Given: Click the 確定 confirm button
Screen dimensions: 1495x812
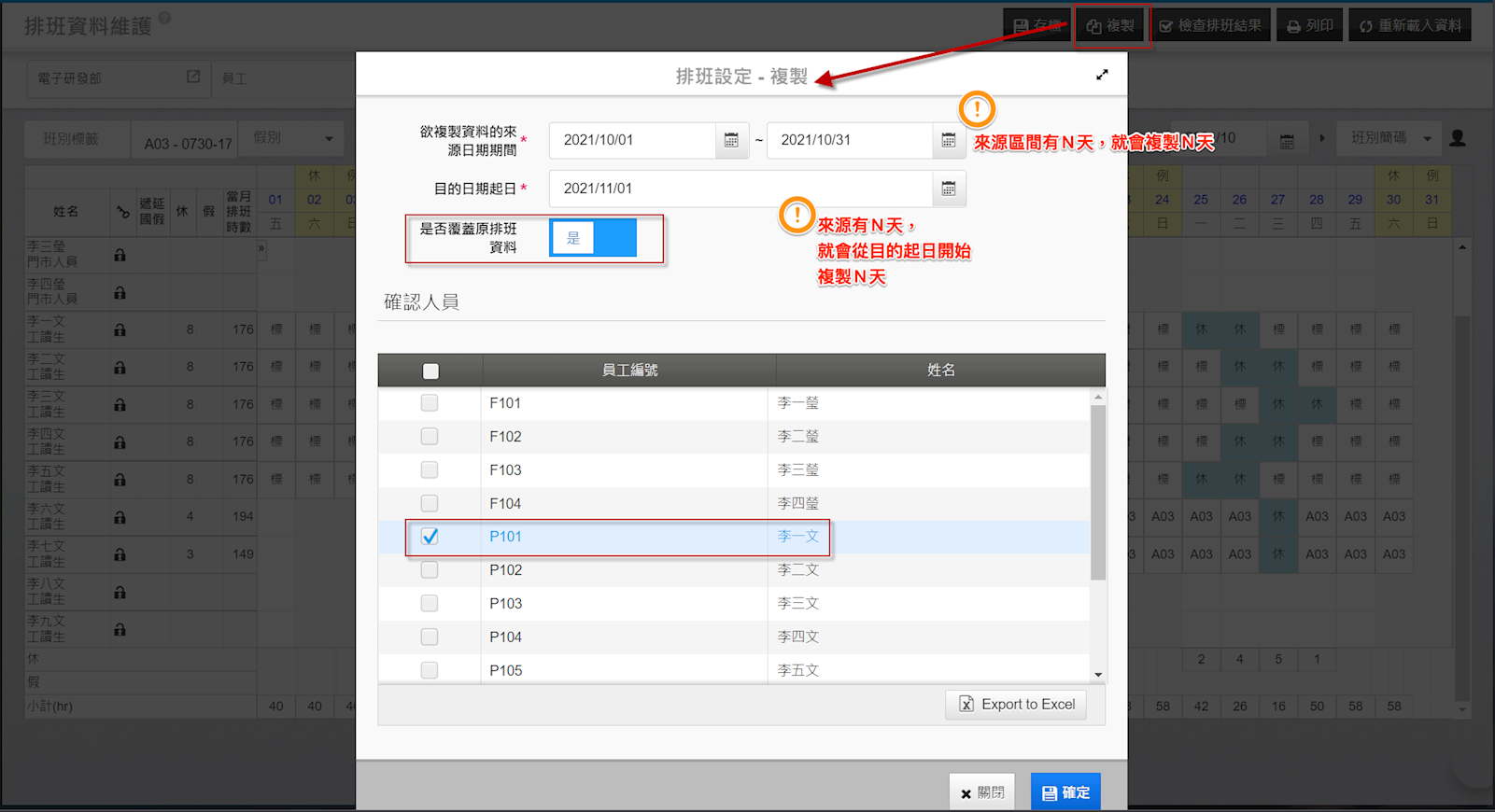Looking at the screenshot, I should 1065,792.
